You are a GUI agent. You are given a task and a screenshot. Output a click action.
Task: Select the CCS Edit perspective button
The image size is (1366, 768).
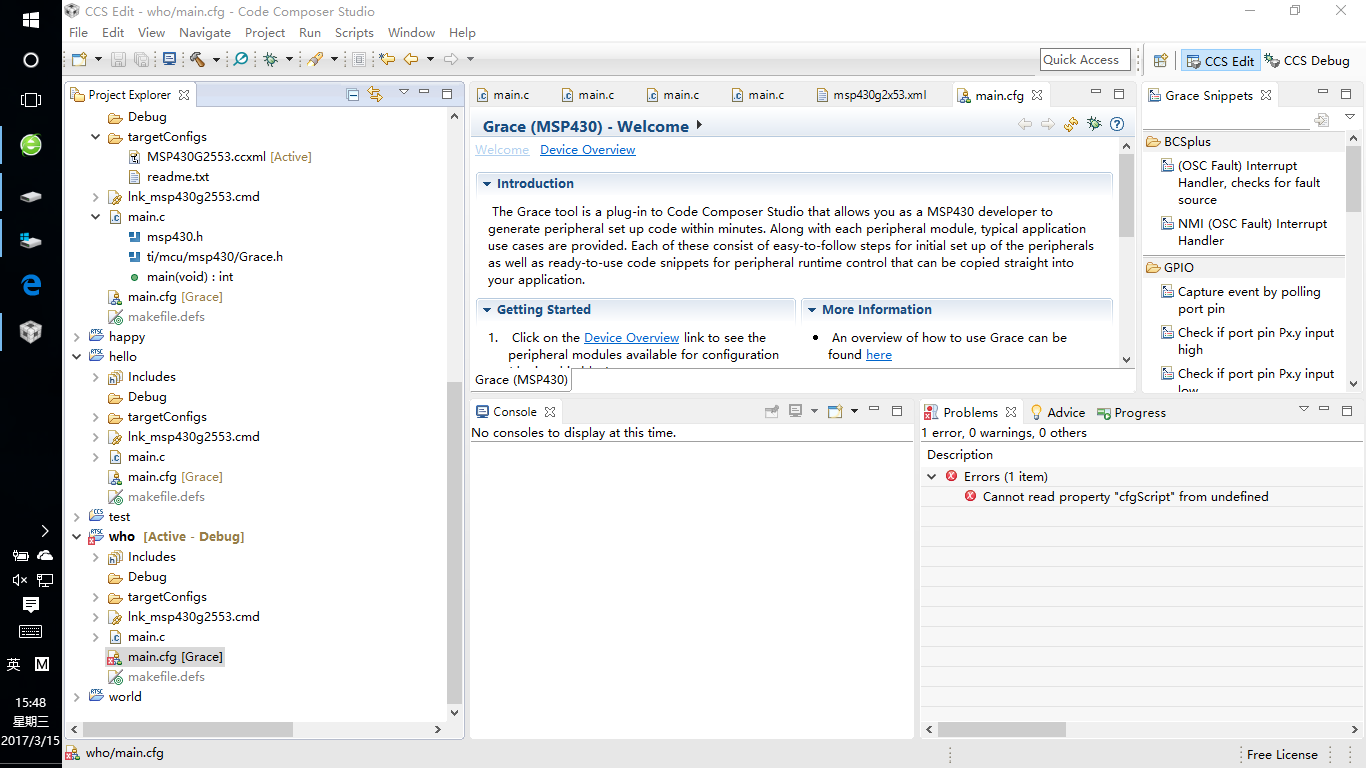point(1220,61)
